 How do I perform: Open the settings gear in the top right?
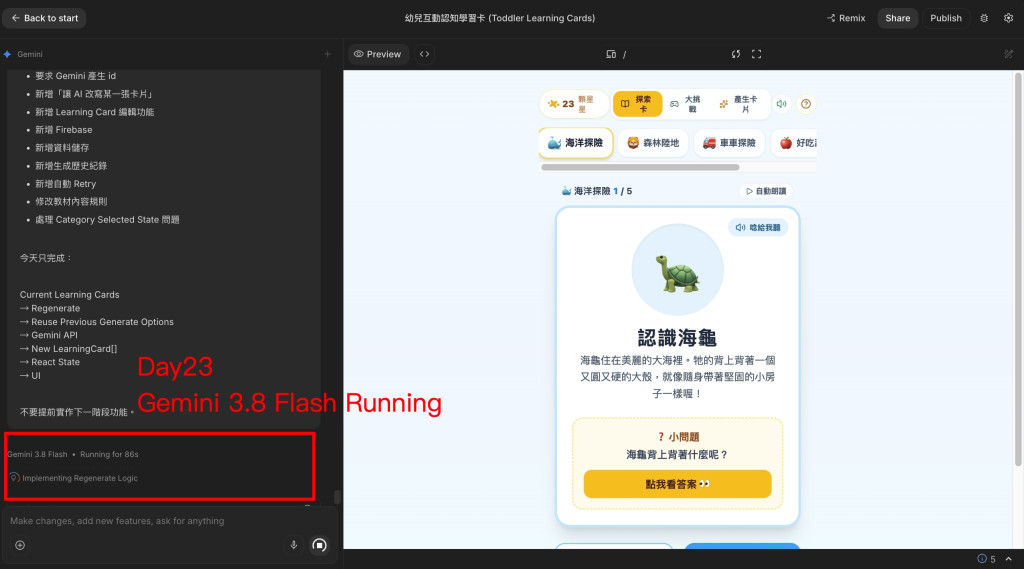[x=1008, y=18]
